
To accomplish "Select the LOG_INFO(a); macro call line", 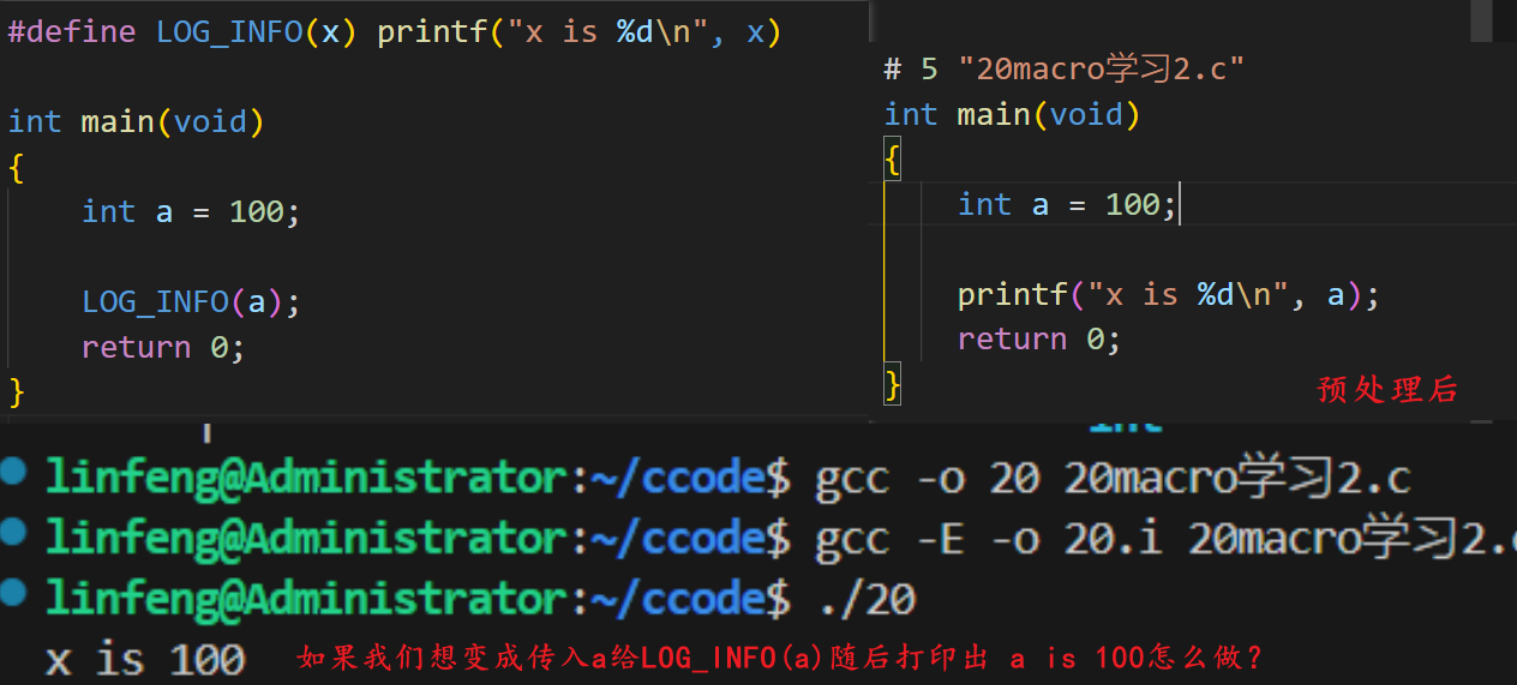I will point(188,301).
